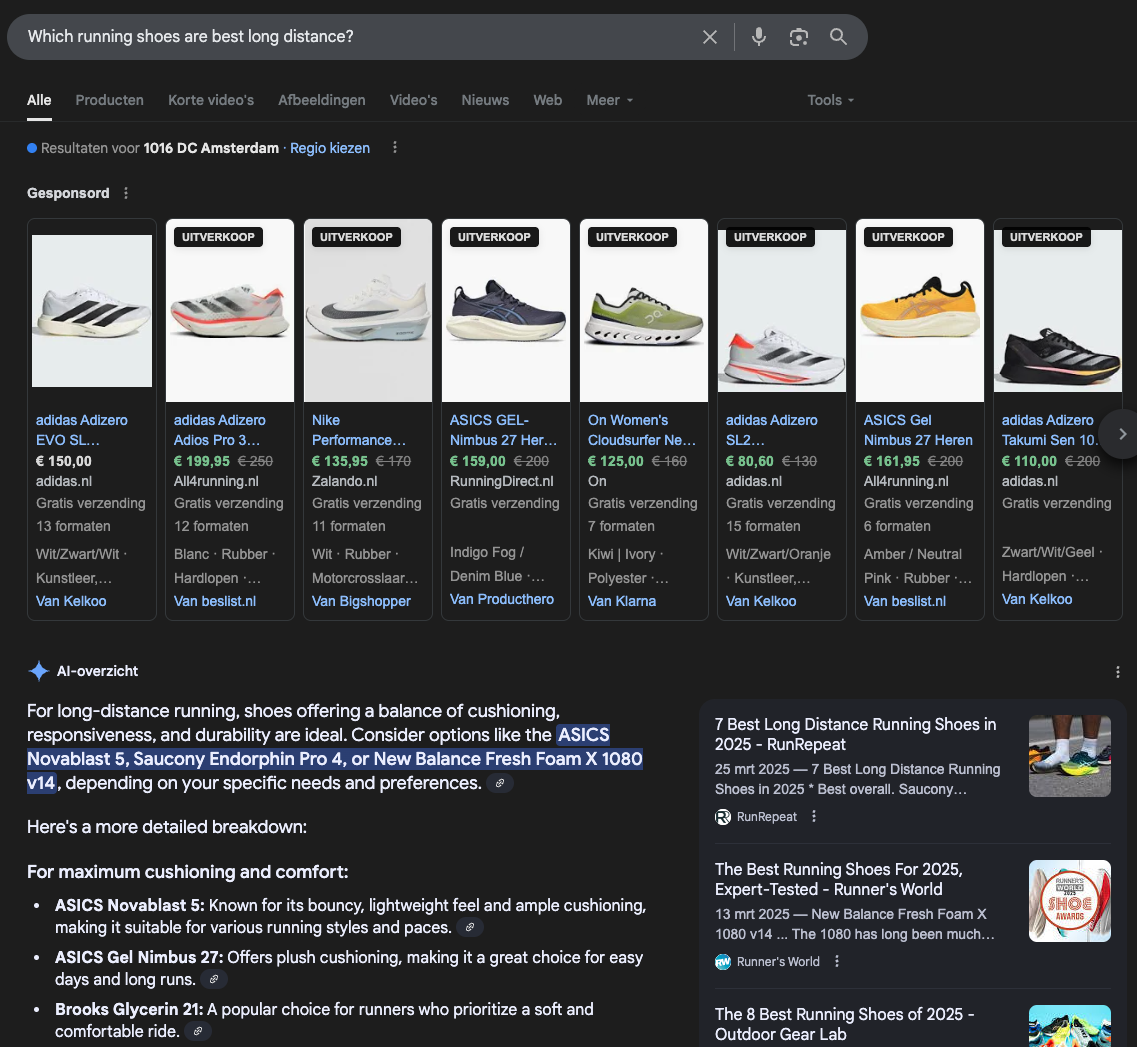1137x1047 pixels.
Task: Open source link icon after ASICS Gel Nimbus 27 bullet
Action: click(x=214, y=980)
